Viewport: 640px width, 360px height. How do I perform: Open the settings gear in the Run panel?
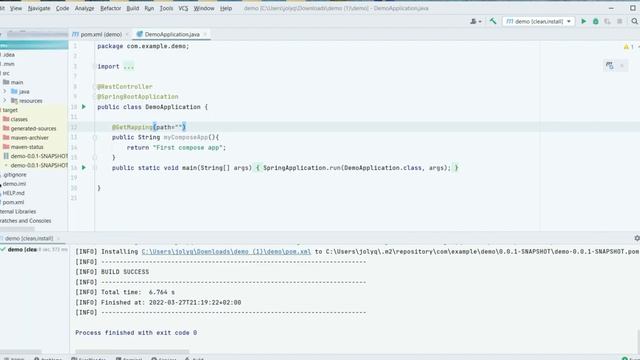[x=637, y=238]
